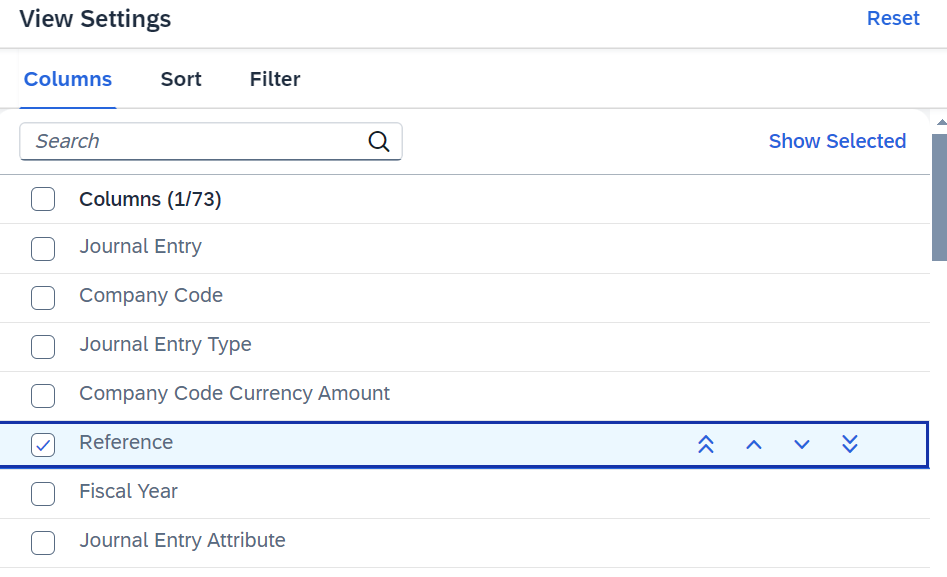This screenshot has height=577, width=947.
Task: Move Reference column up one position
Action: pyautogui.click(x=754, y=445)
